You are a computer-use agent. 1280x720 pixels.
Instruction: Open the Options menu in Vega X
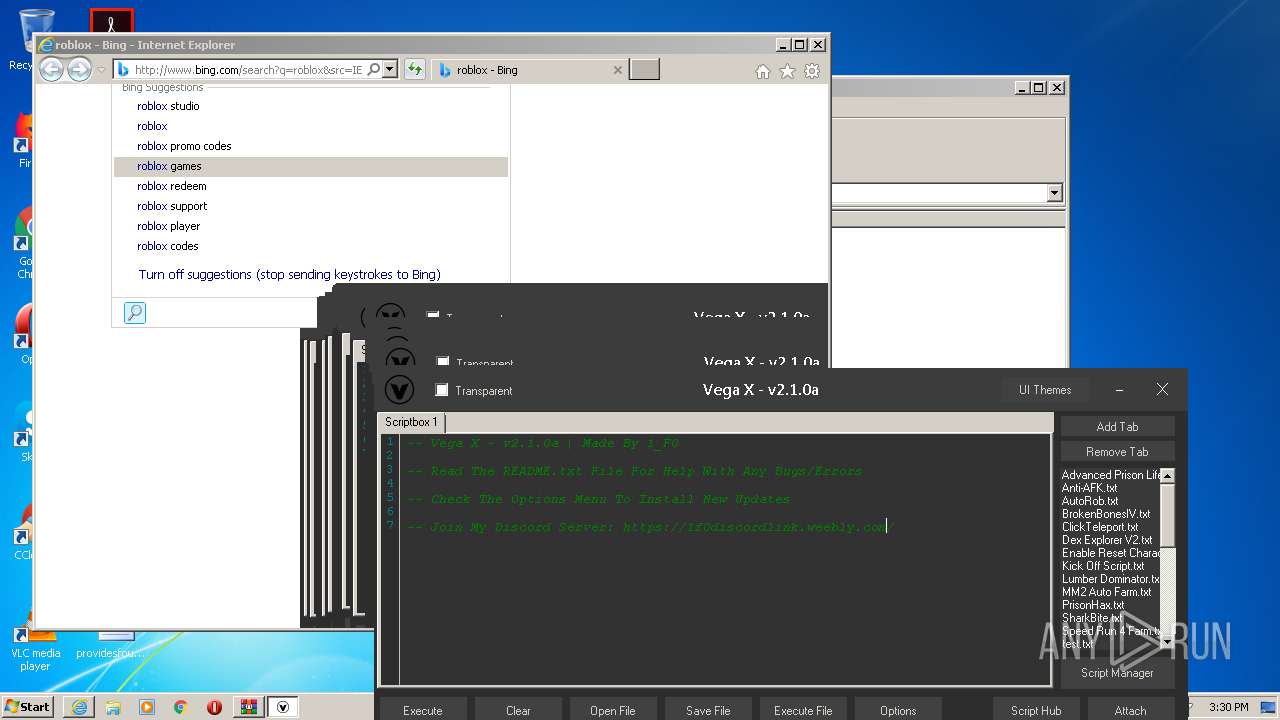click(x=898, y=710)
